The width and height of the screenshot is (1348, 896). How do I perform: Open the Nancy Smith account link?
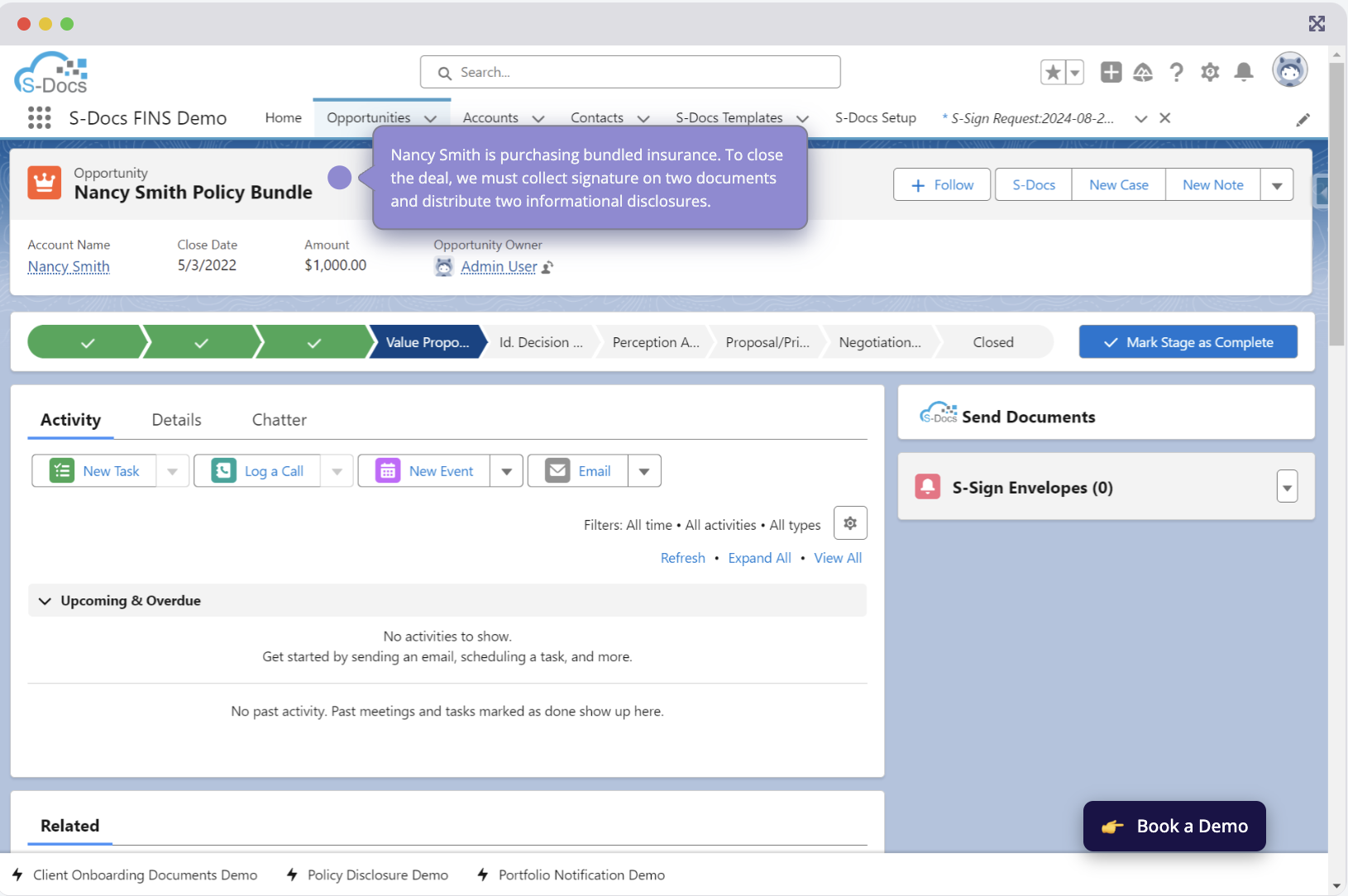(69, 267)
